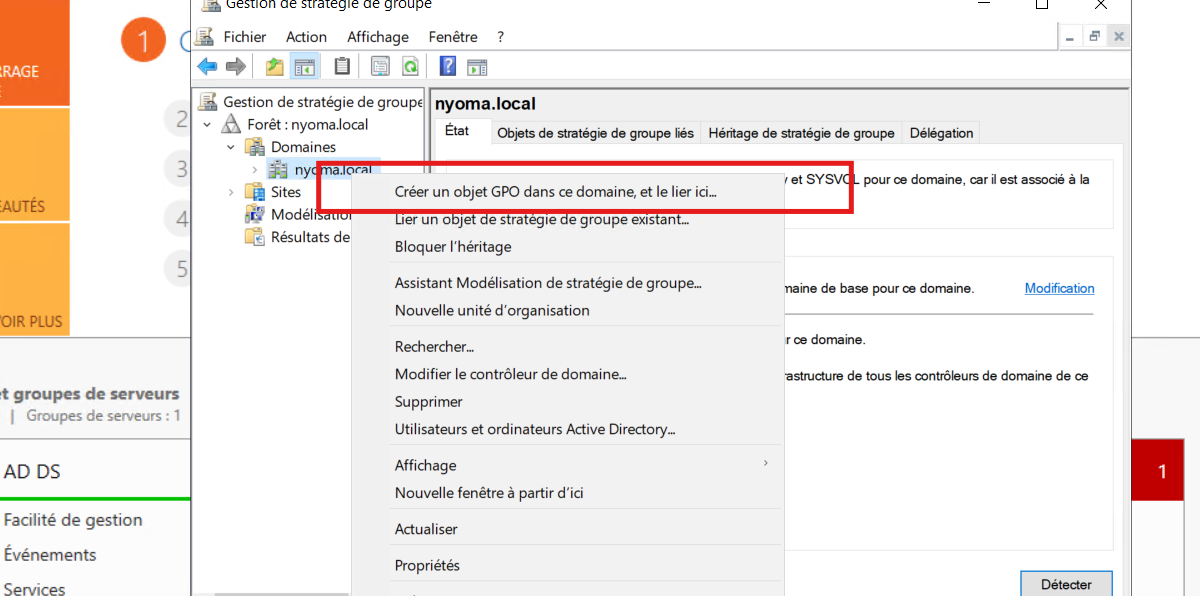The image size is (1200, 596).
Task: Click Événements in Server Manager AD DS tile
Action: click(50, 555)
